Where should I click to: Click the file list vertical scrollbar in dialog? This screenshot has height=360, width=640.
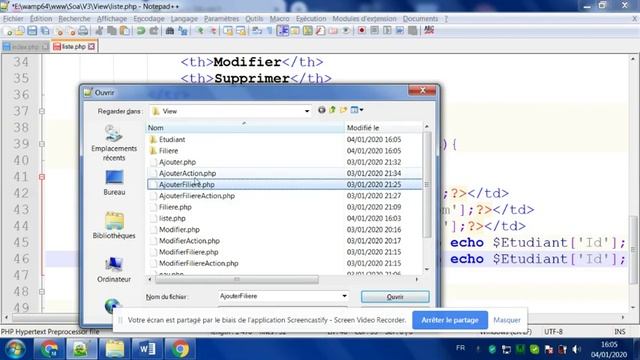(427, 198)
